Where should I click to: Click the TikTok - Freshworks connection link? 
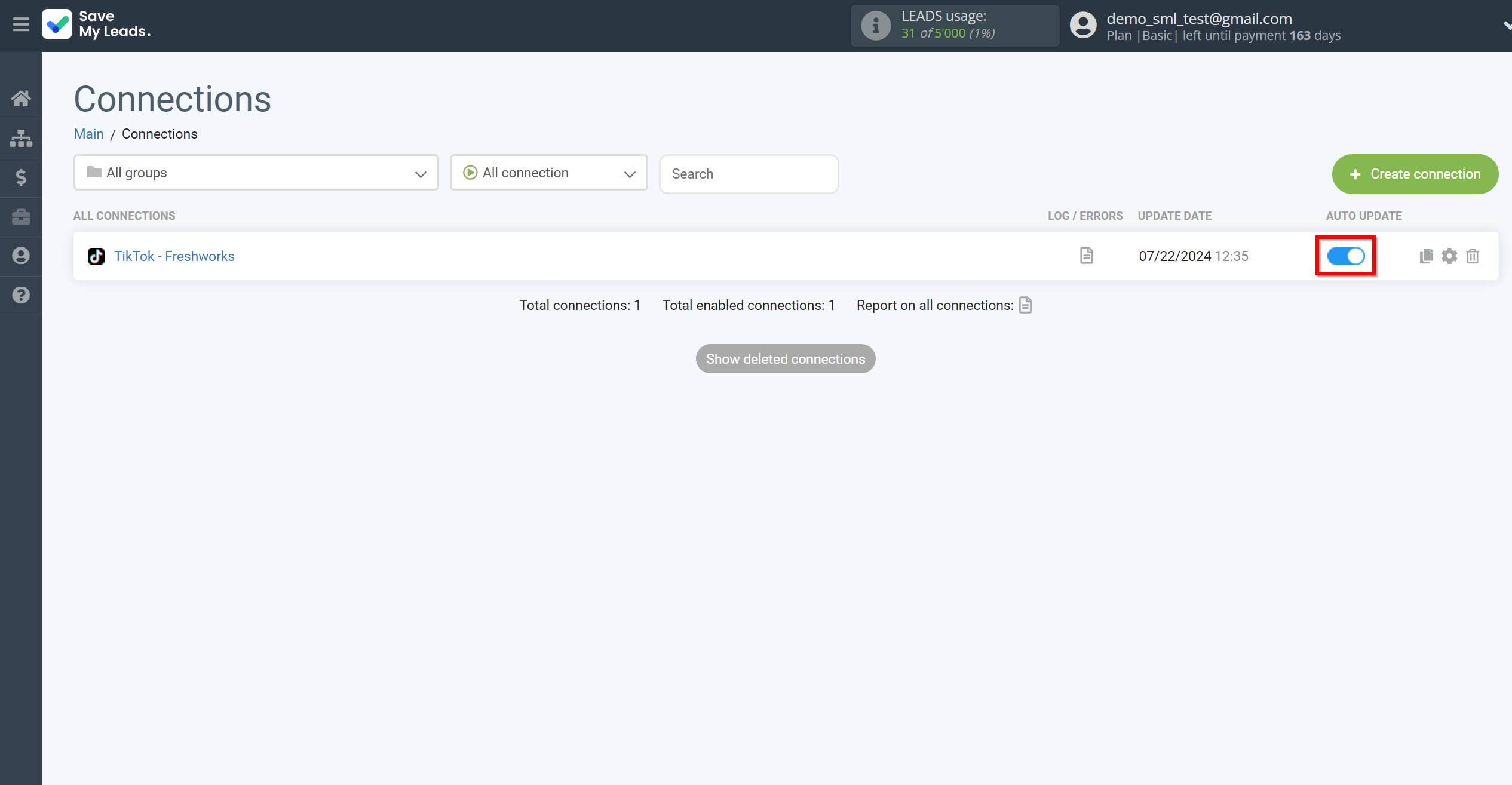point(174,256)
